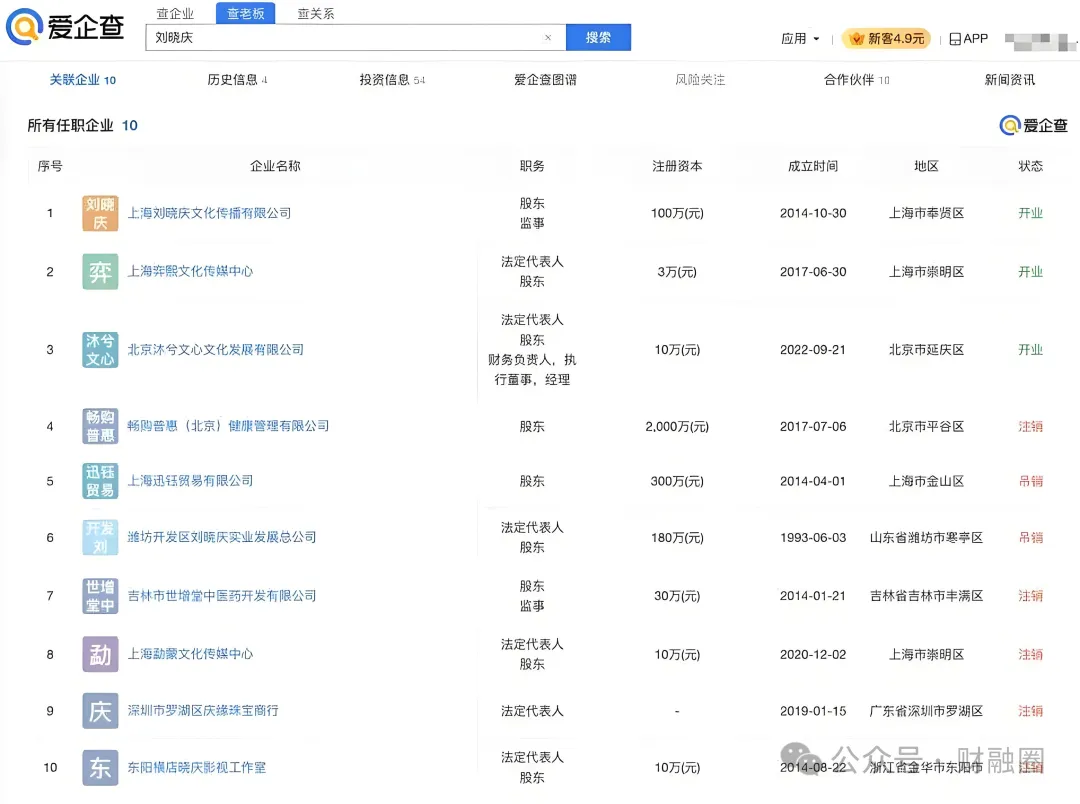Click the search input containing 刘晓庆

(355, 38)
